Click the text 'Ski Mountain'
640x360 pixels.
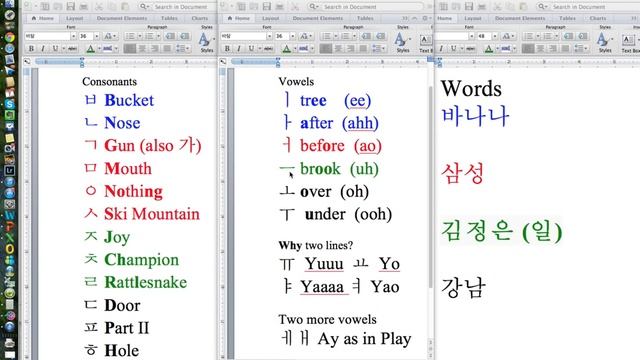click(152, 214)
